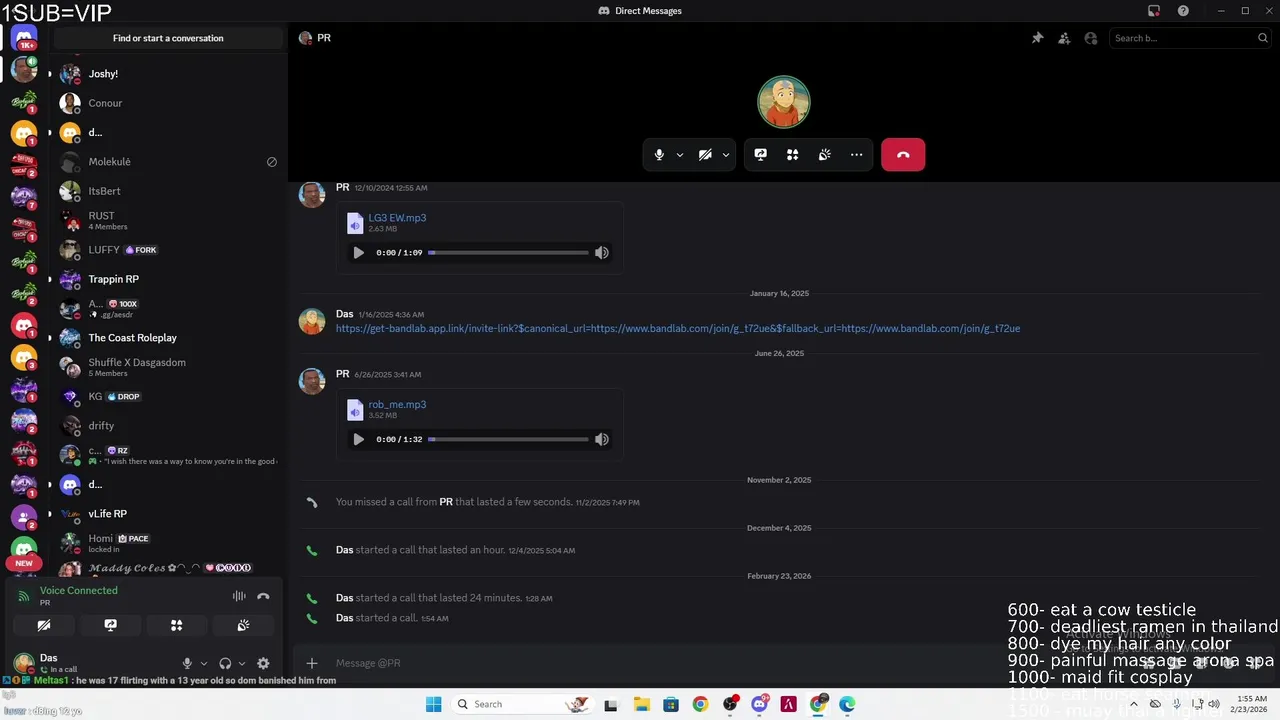
Task: Open Conour direct message
Action: coord(168,103)
